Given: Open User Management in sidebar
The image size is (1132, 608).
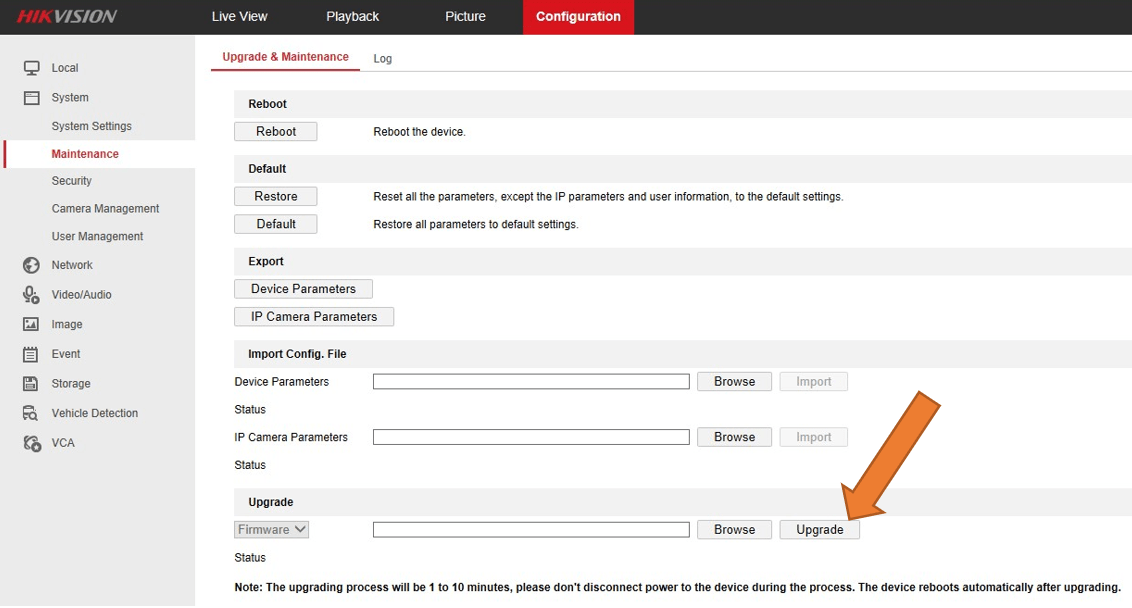Looking at the screenshot, I should 97,237.
